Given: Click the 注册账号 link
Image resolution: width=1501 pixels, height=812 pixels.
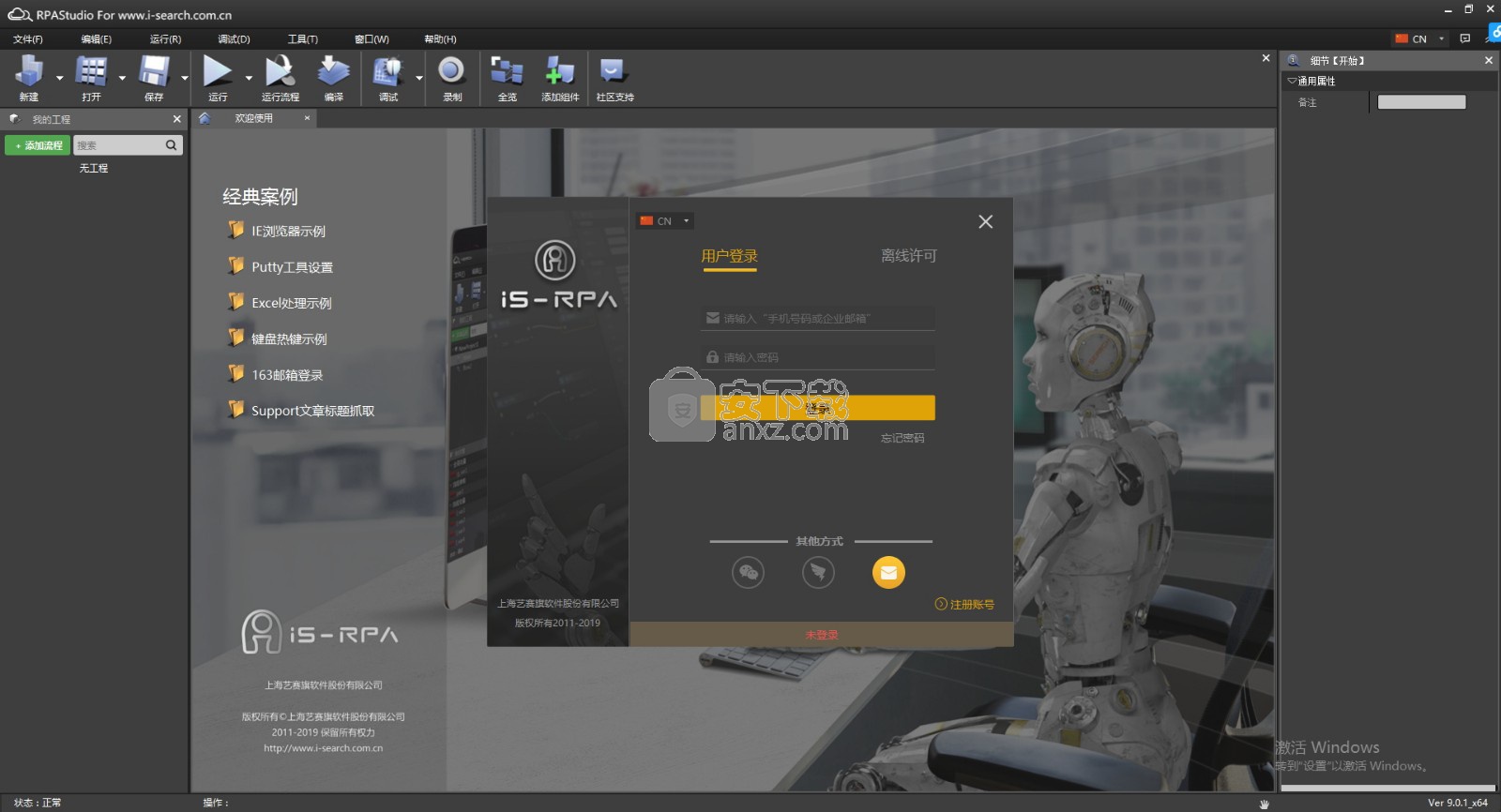Looking at the screenshot, I should click(x=964, y=605).
